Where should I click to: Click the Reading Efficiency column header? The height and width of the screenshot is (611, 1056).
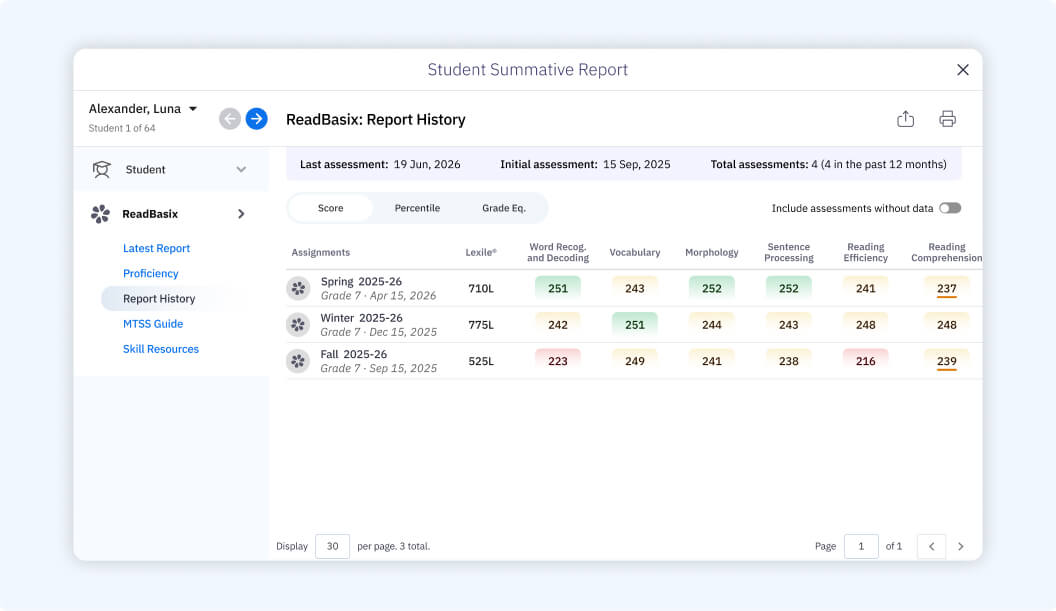[865, 253]
